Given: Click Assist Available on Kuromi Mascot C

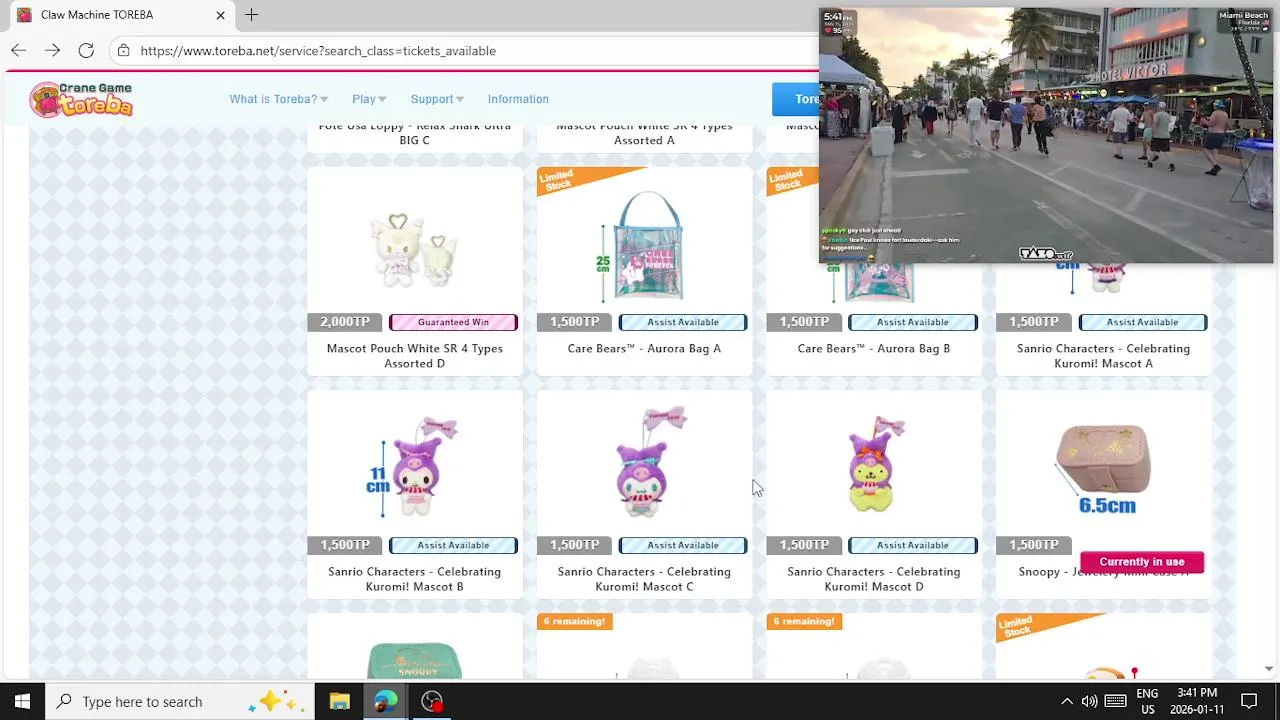Looking at the screenshot, I should (683, 545).
